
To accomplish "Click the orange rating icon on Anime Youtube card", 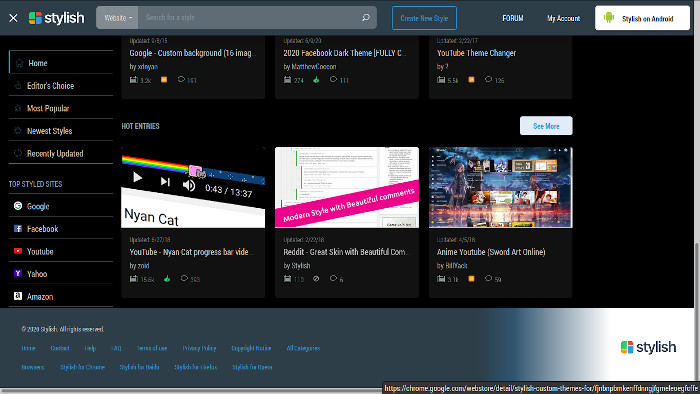I will tap(471, 278).
